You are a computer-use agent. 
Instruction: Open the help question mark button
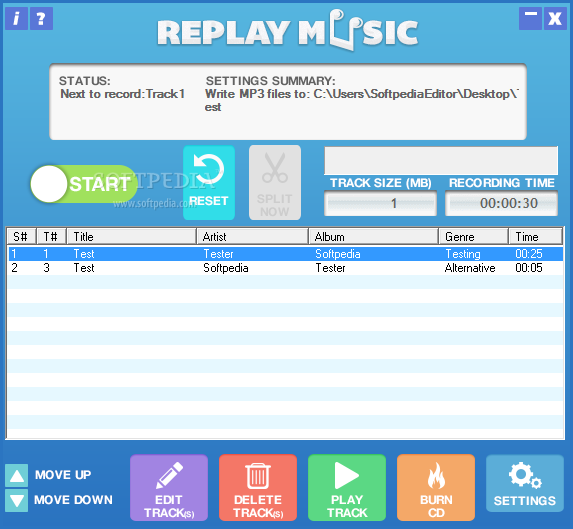(x=41, y=19)
